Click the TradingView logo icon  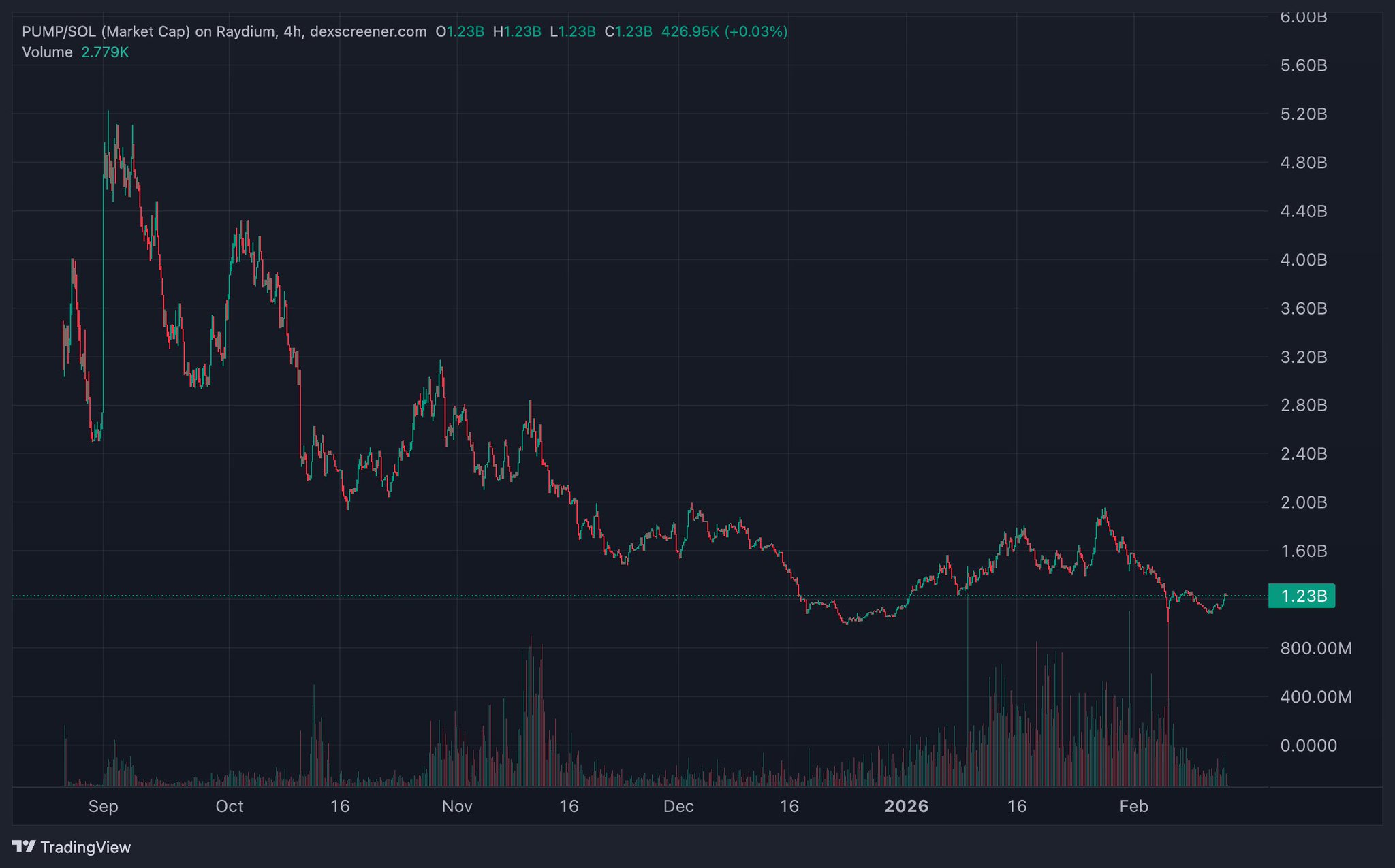click(x=24, y=846)
